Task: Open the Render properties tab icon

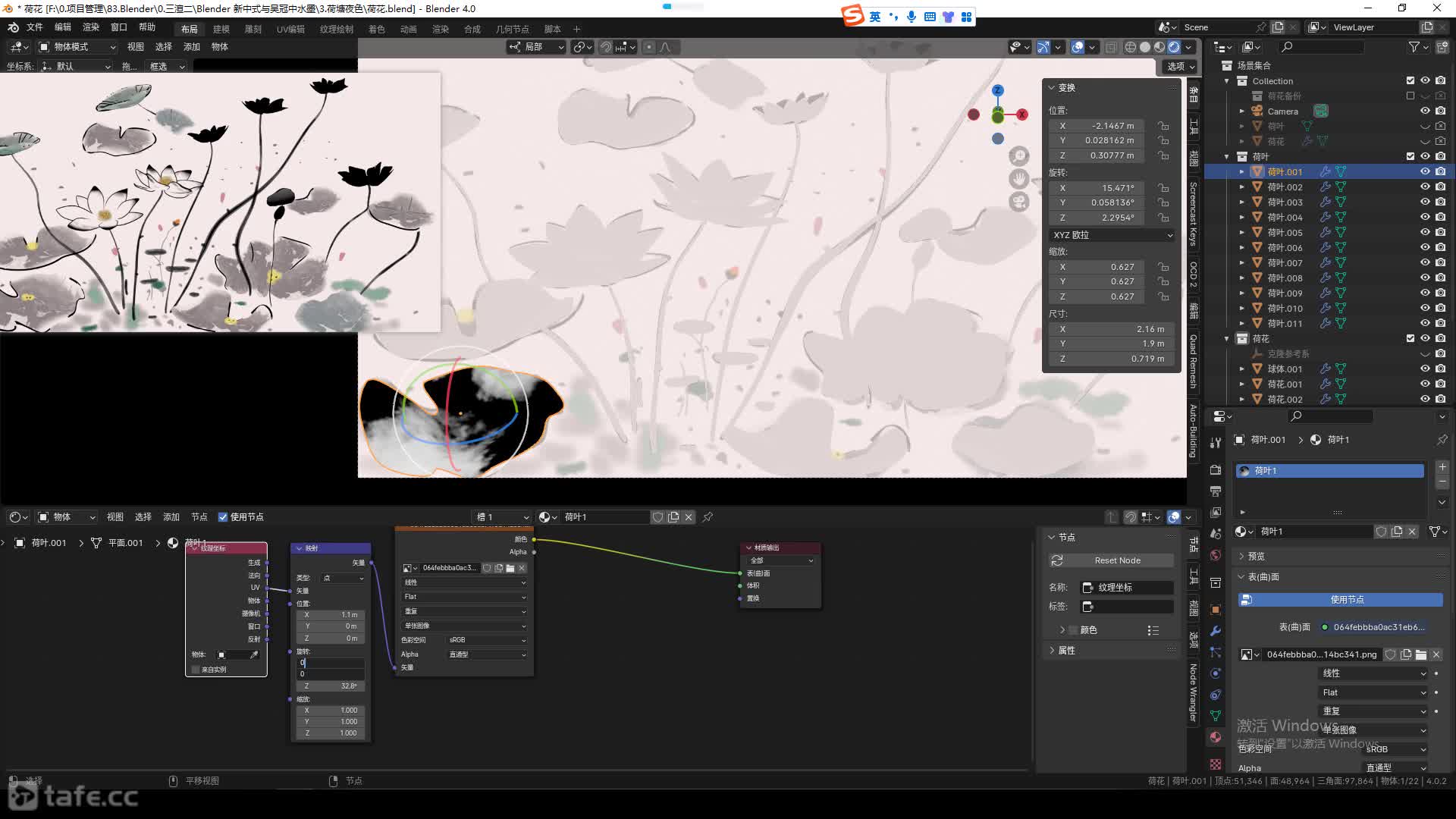Action: pos(1216,470)
